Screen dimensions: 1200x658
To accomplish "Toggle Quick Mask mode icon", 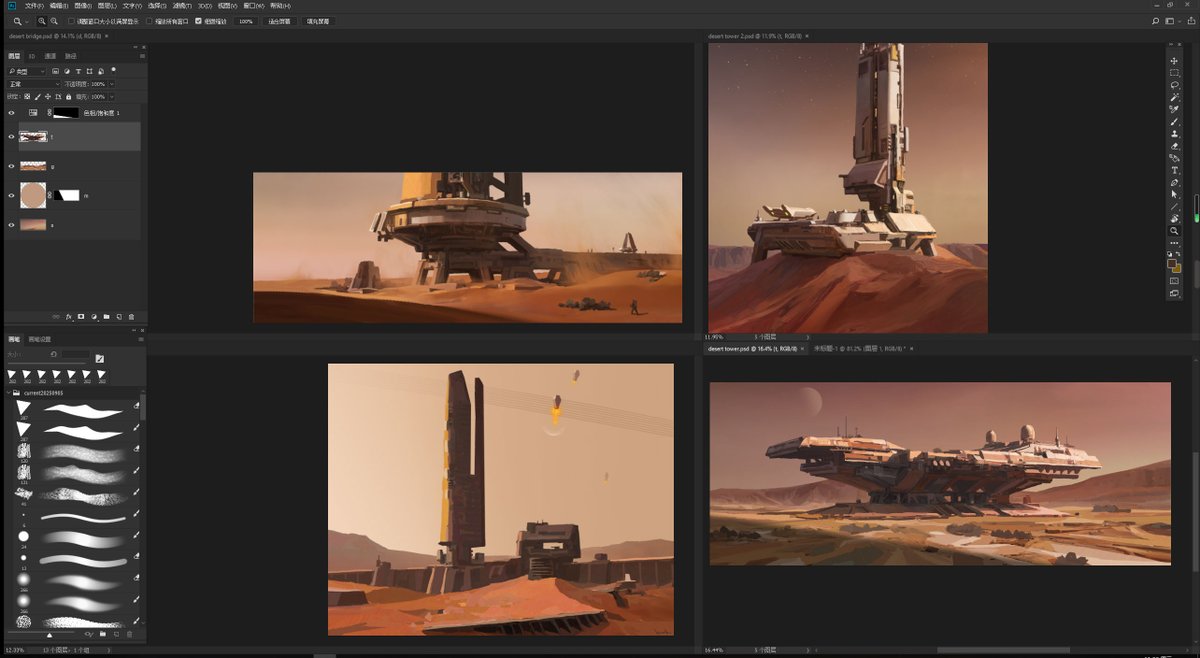I will click(1174, 280).
